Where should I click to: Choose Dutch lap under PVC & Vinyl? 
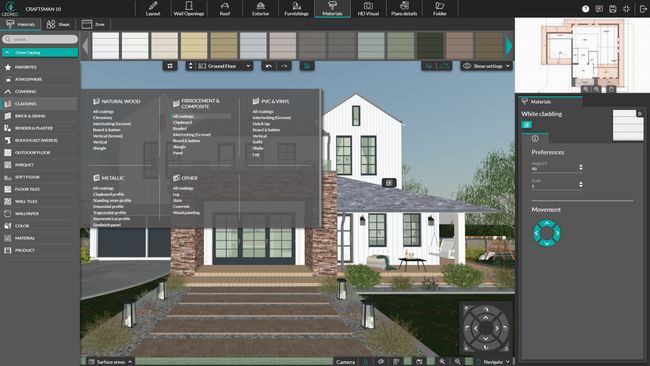[x=261, y=124]
